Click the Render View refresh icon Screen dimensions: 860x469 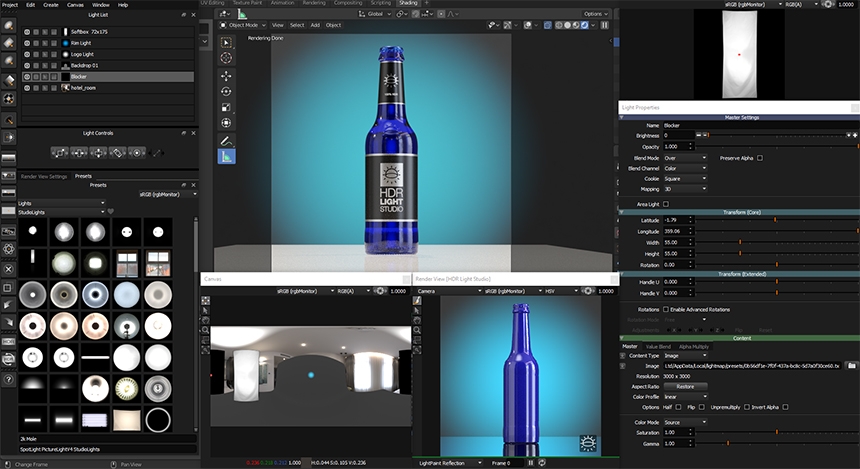542,463
